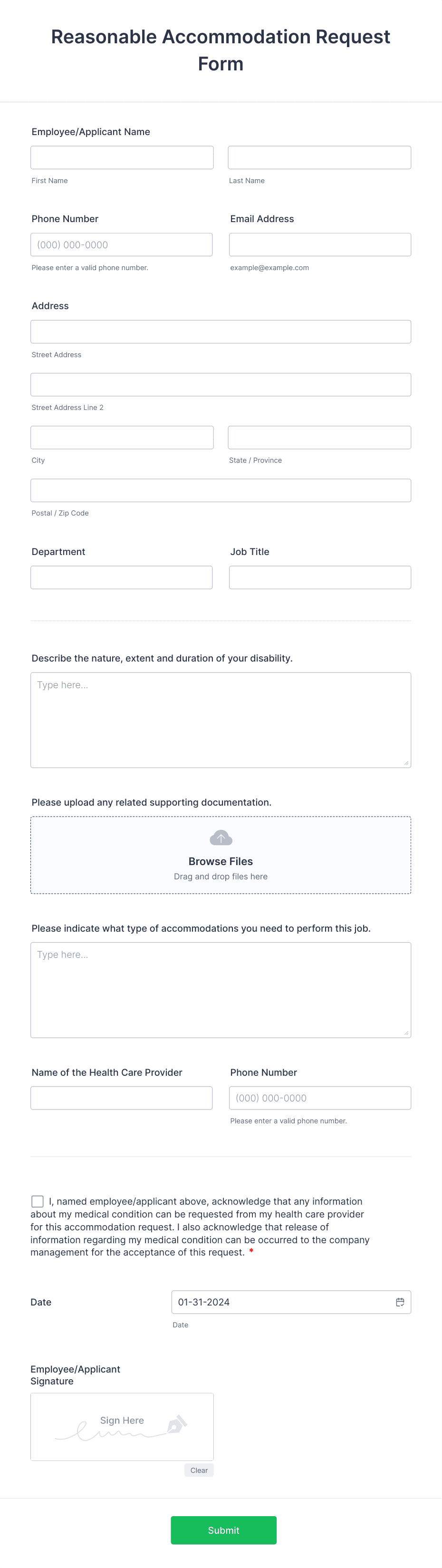
Task: Focus the Street Address Line 2 field
Action: [221, 385]
